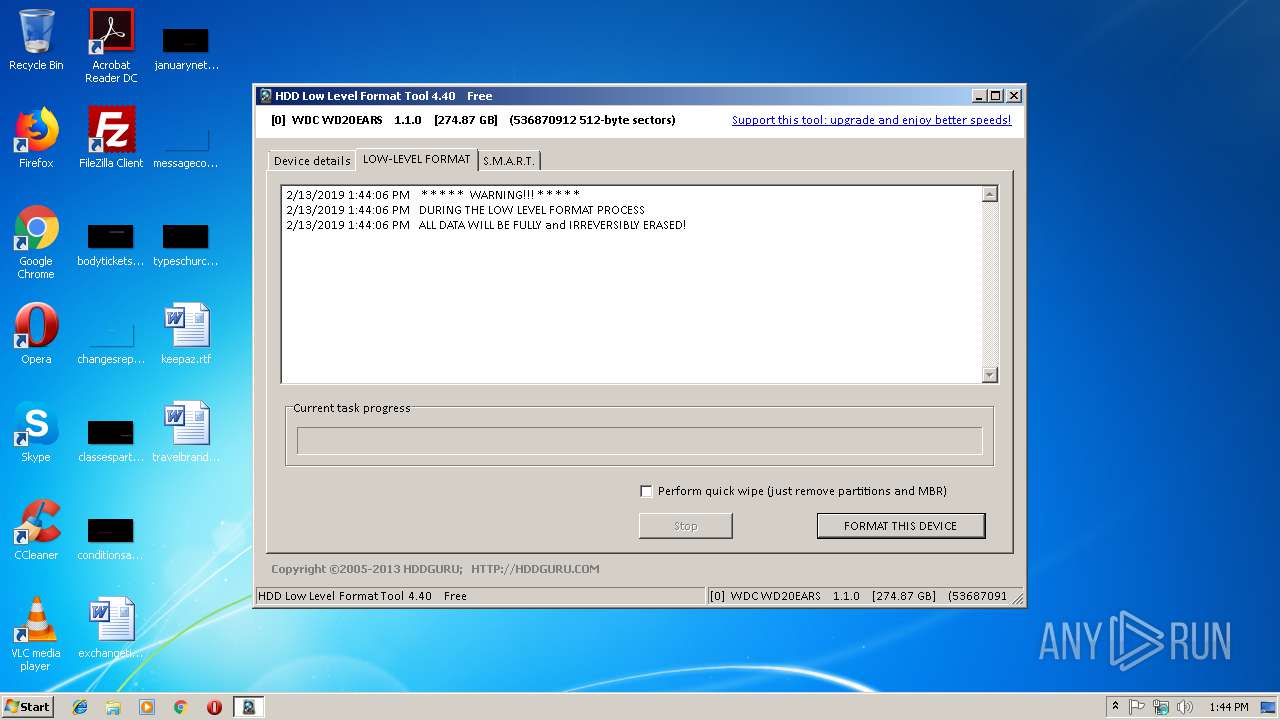
Task: Select LOW-LEVEL FORMAT tab
Action: 416,159
